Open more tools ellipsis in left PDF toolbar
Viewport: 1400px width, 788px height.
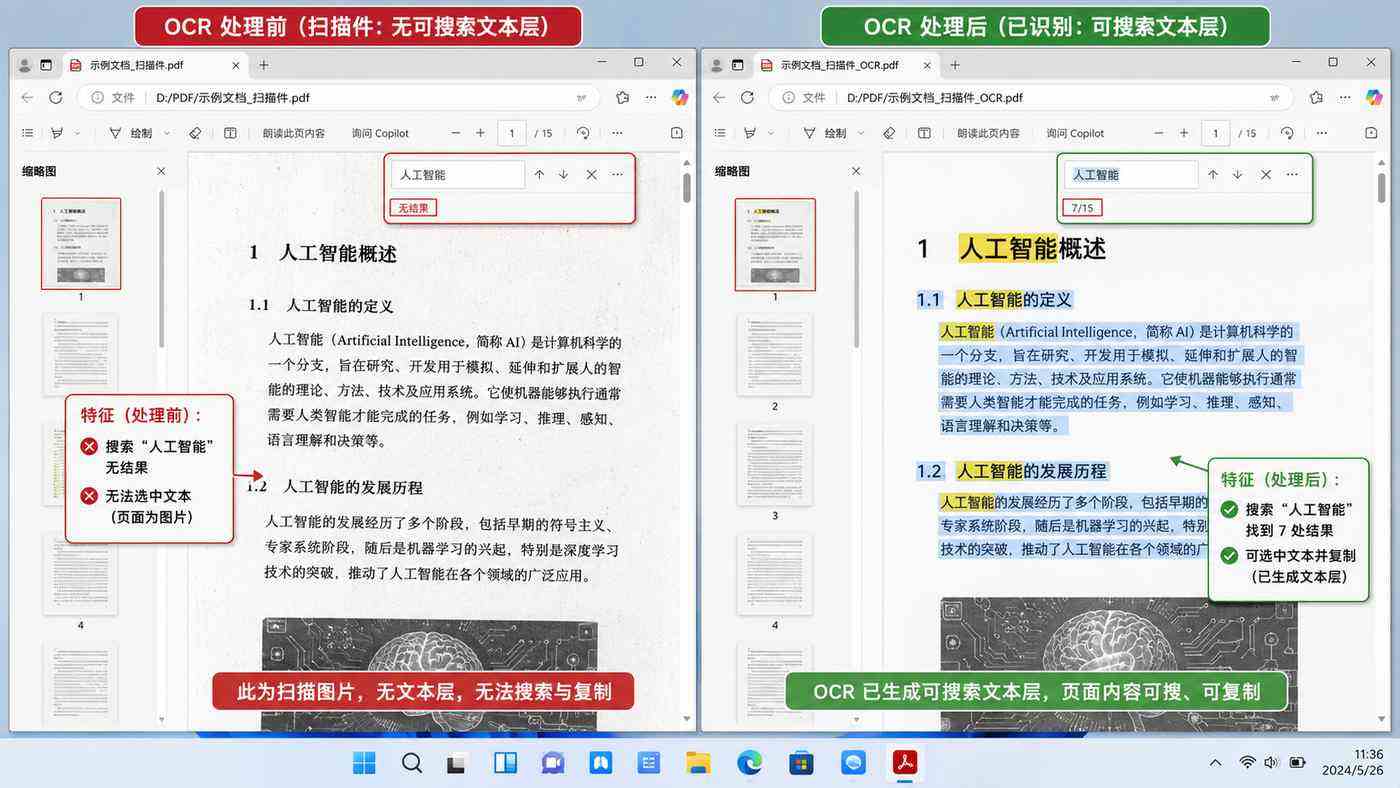pos(617,133)
